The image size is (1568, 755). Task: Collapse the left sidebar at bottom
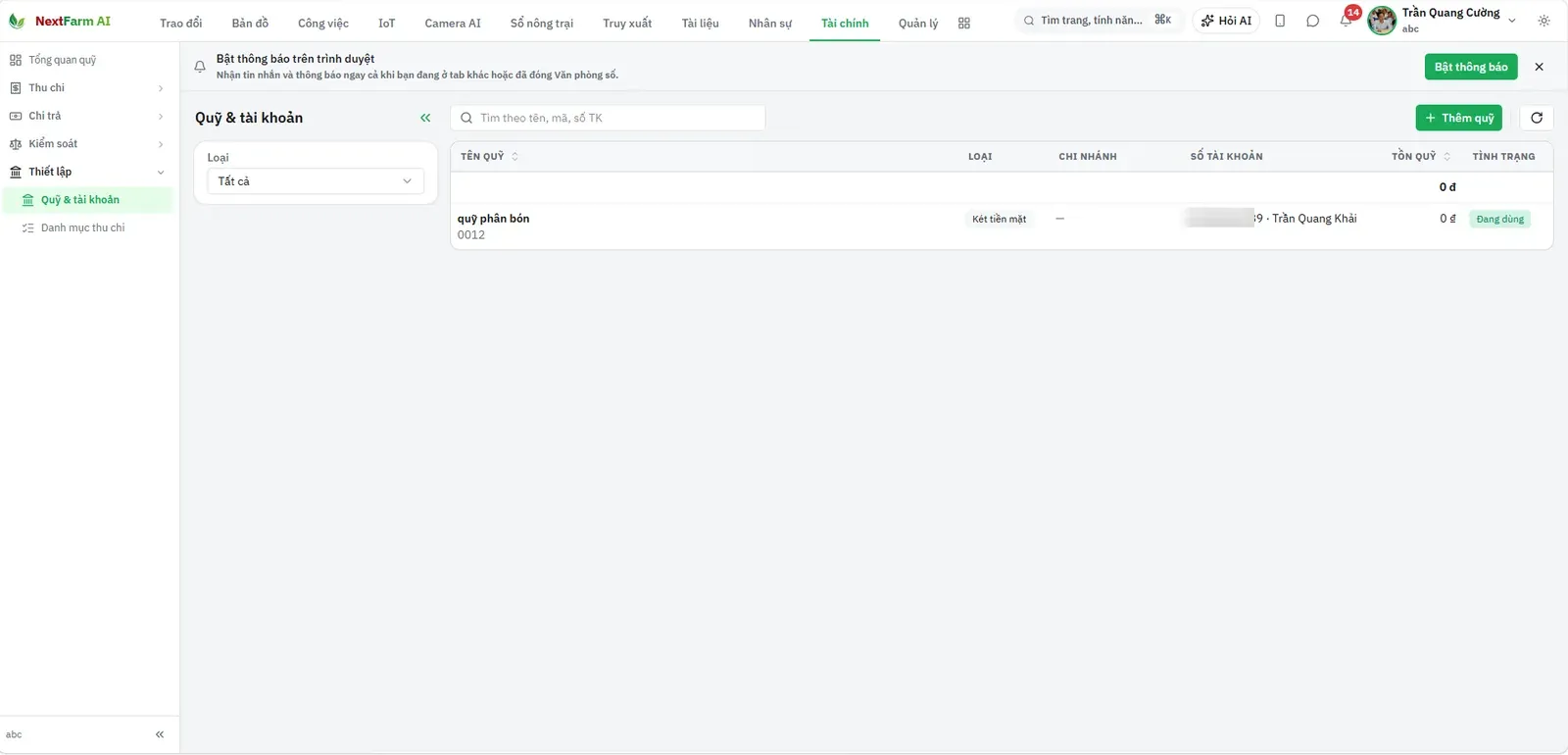pos(160,734)
